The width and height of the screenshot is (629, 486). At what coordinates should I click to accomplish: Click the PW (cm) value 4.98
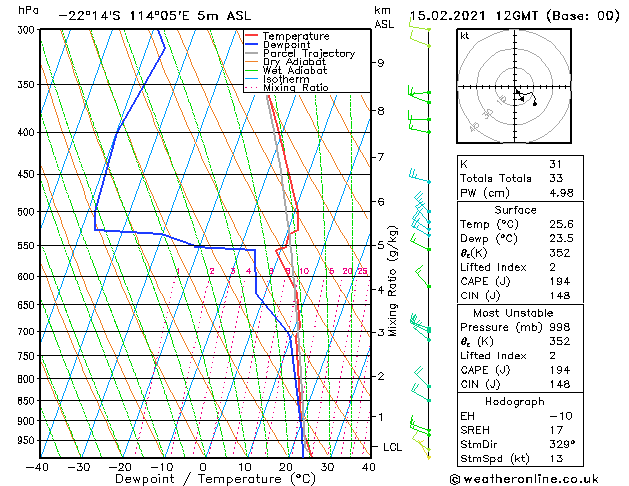(x=561, y=193)
